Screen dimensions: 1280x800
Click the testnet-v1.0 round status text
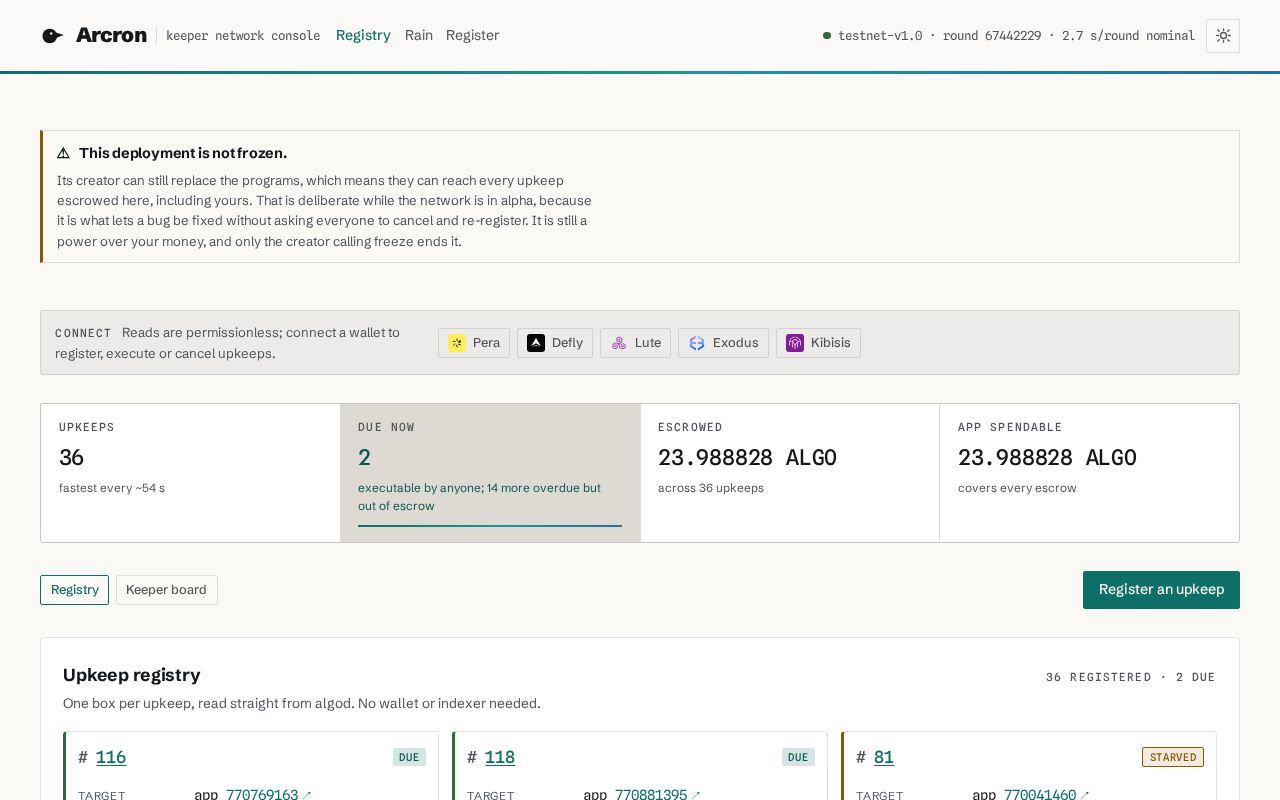tap(1016, 36)
